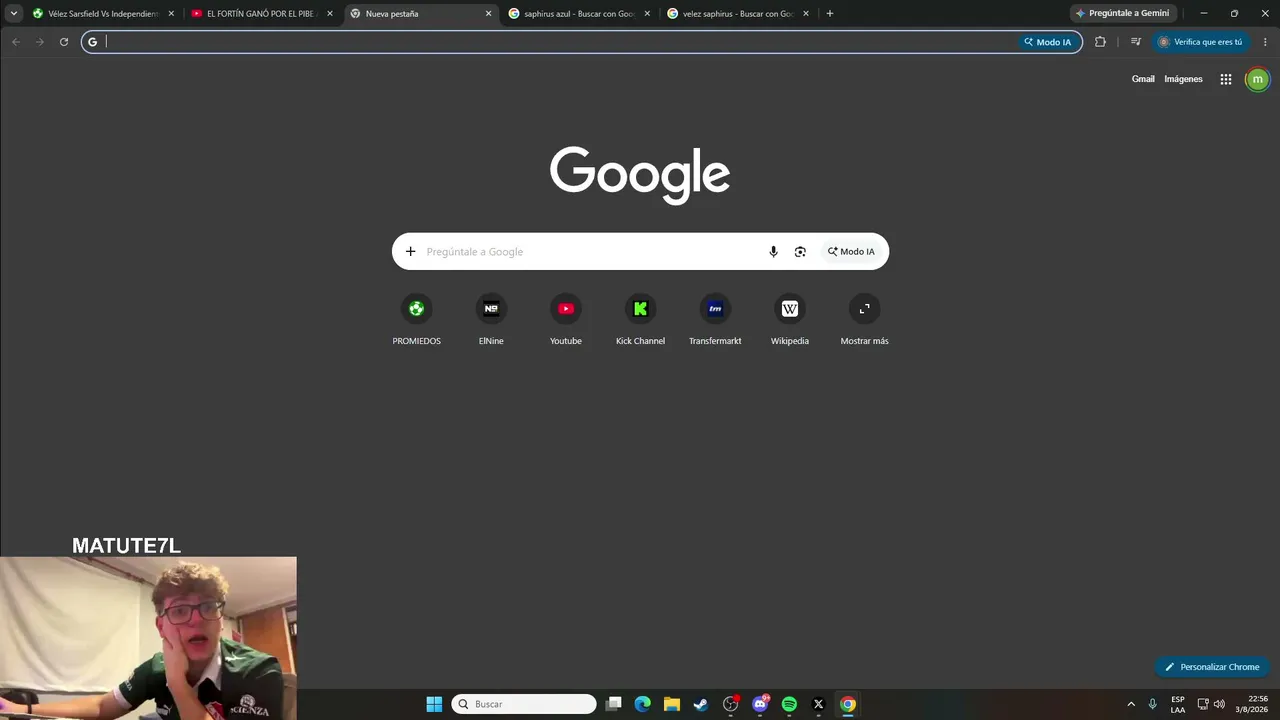Click Modo IA in the Google search box
This screenshot has height=720, width=1280.
(851, 252)
